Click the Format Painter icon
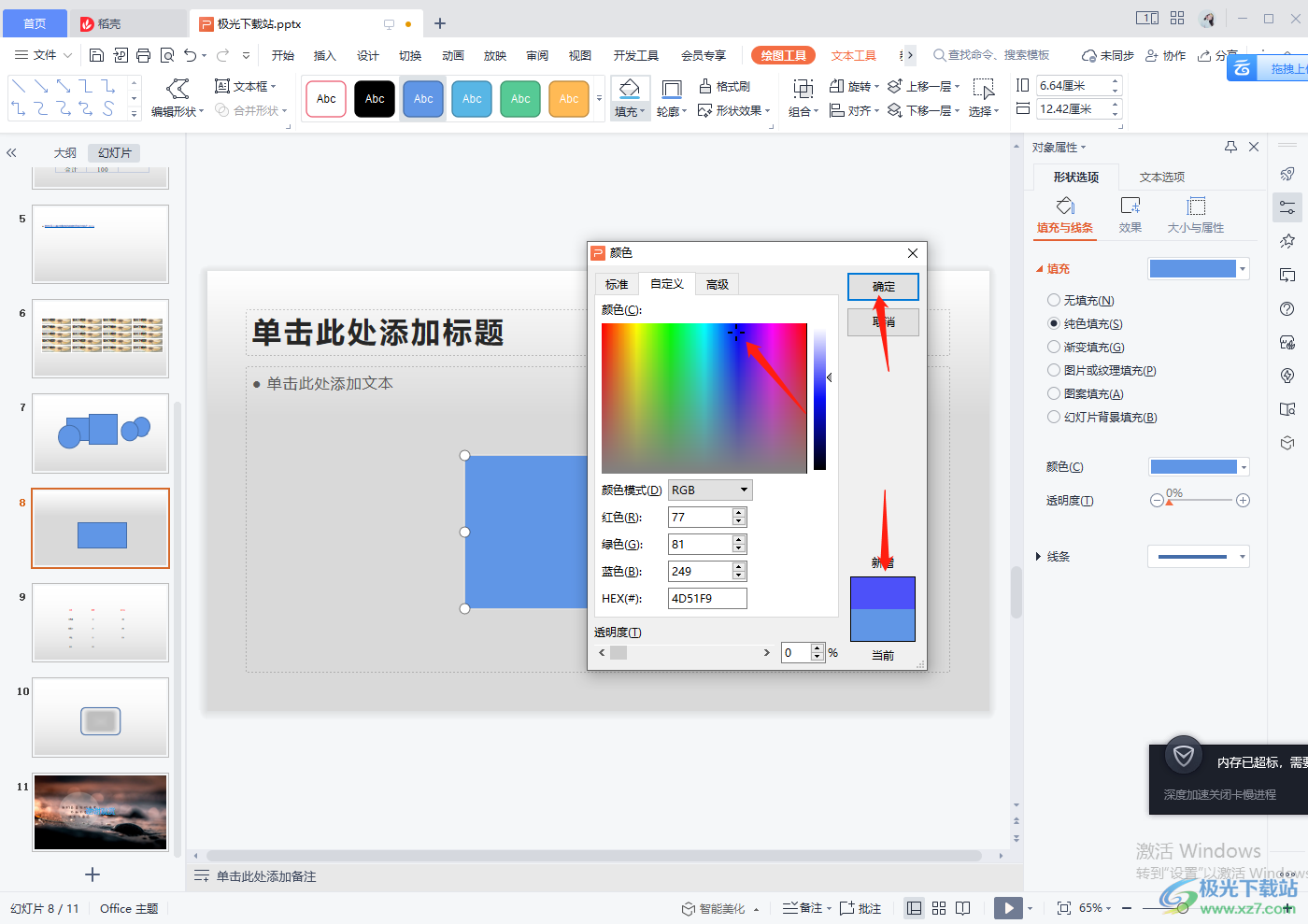This screenshot has width=1308, height=924. (x=705, y=86)
